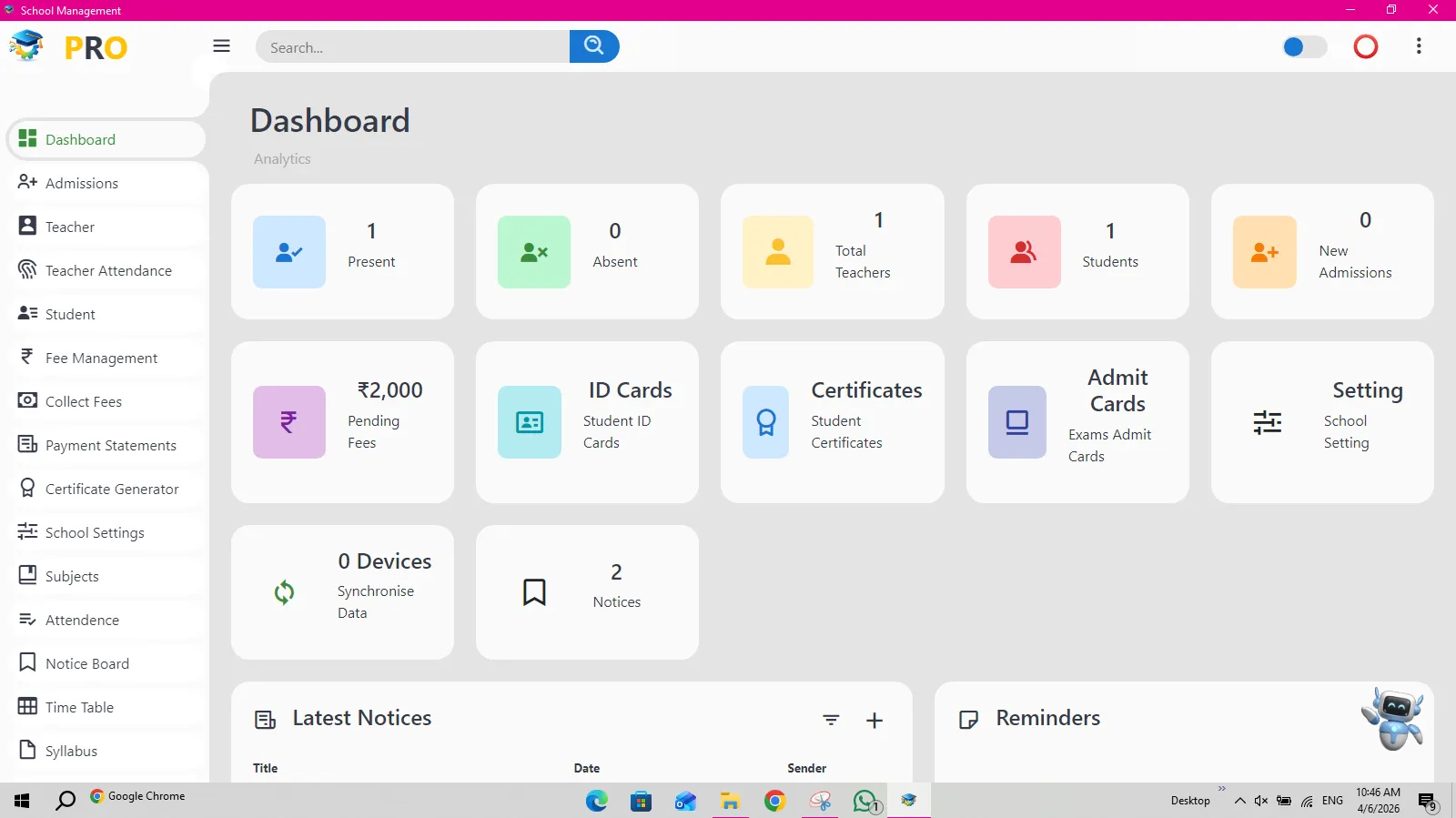Viewport: 1456px width, 818px height.
Task: Click the New Admissions orange icon
Action: coord(1265,252)
